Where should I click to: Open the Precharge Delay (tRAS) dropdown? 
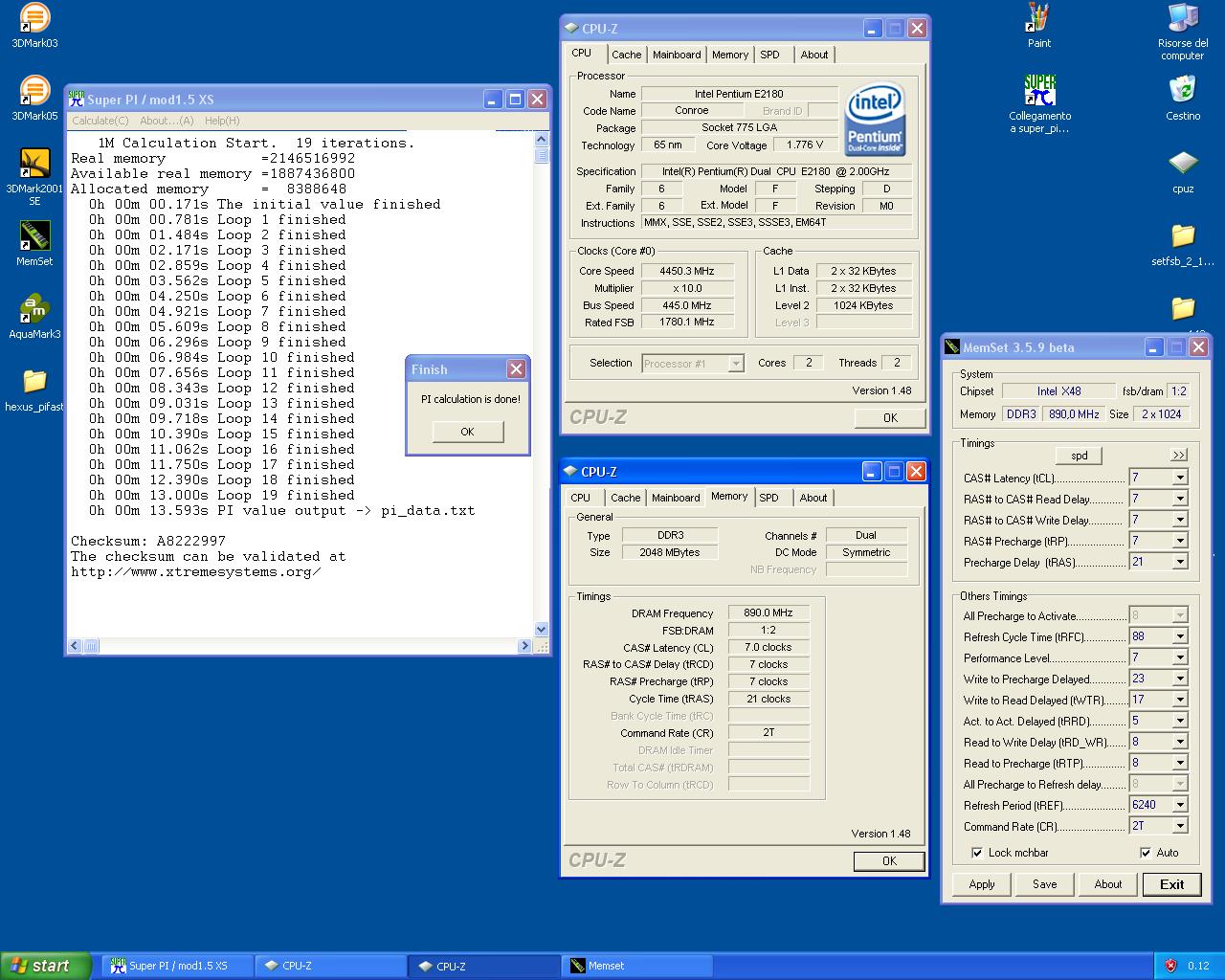click(x=1180, y=562)
